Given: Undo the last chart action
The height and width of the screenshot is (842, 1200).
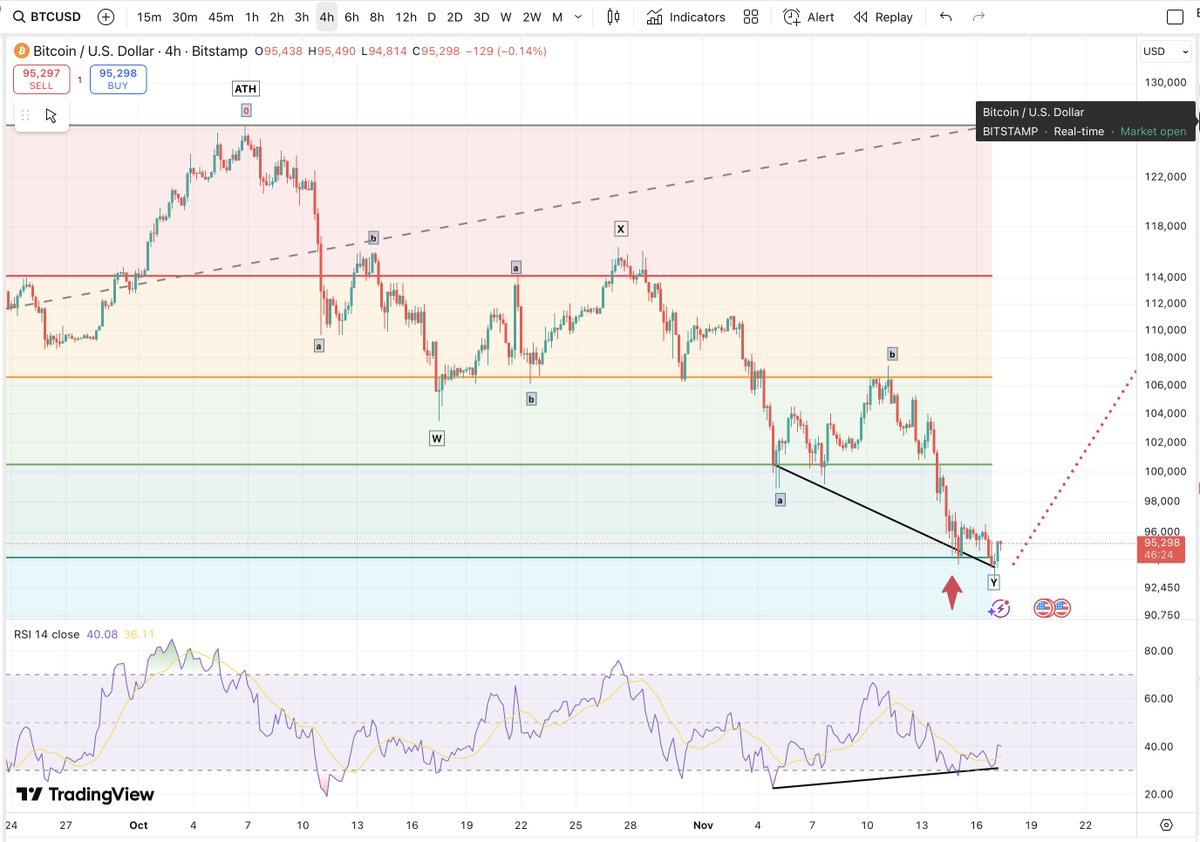Looking at the screenshot, I should (946, 17).
